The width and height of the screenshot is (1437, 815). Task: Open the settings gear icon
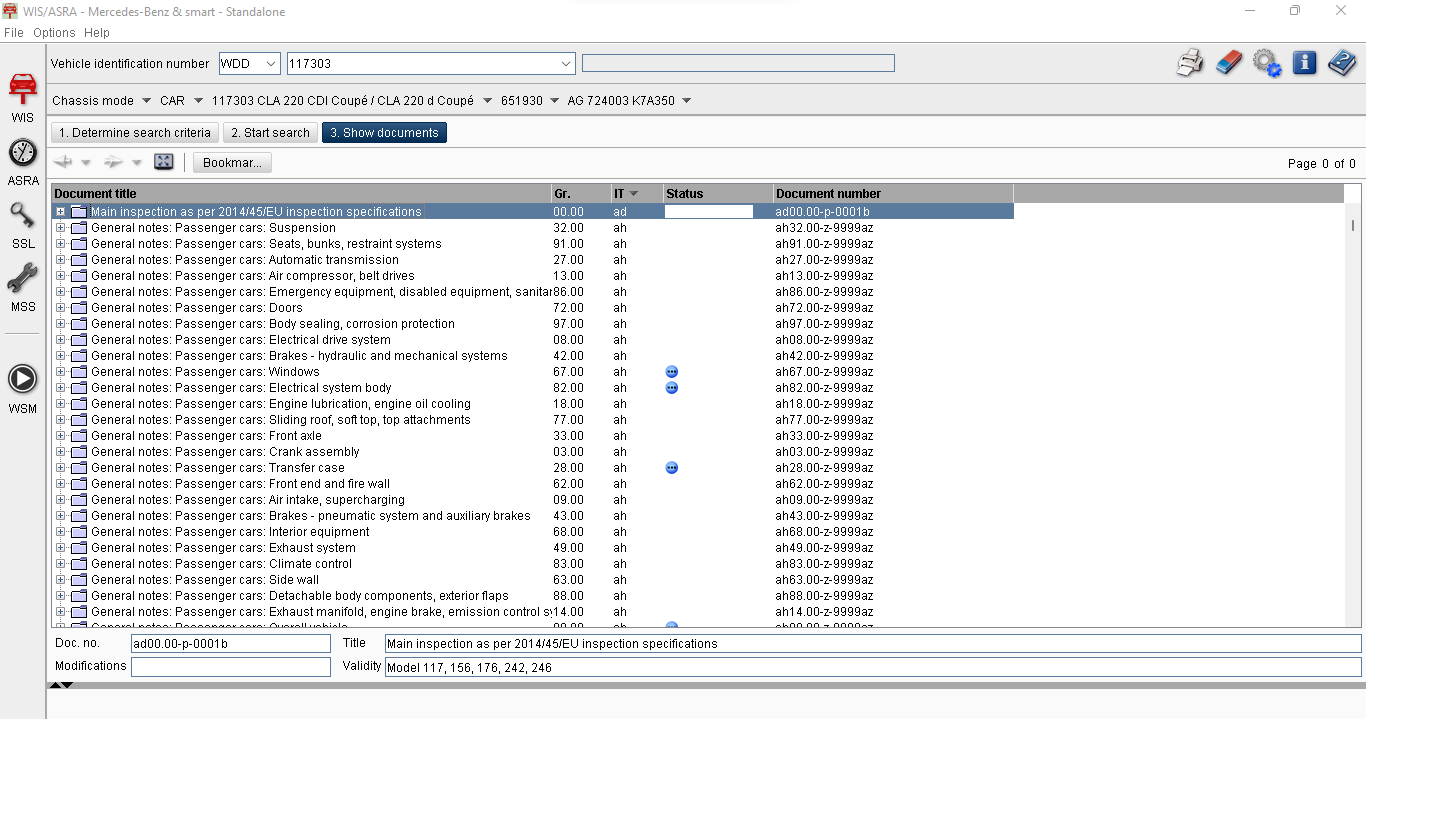click(x=1266, y=63)
